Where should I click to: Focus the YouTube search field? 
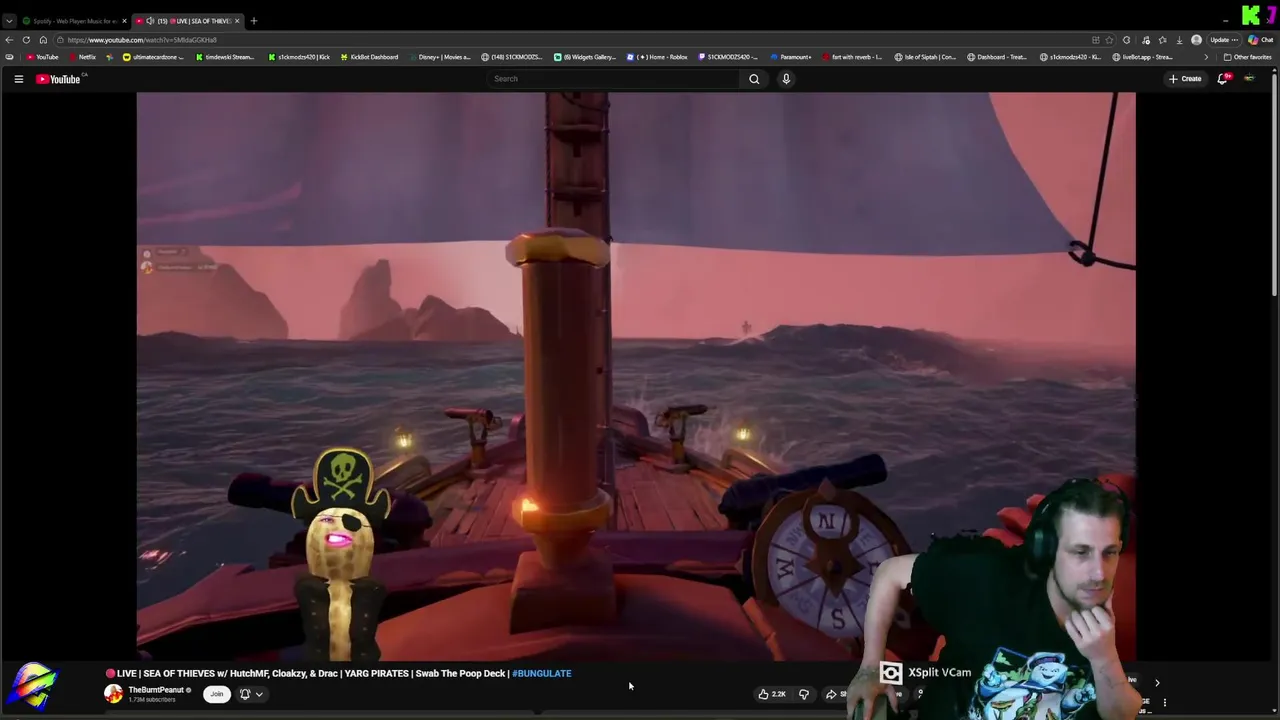[x=612, y=79]
